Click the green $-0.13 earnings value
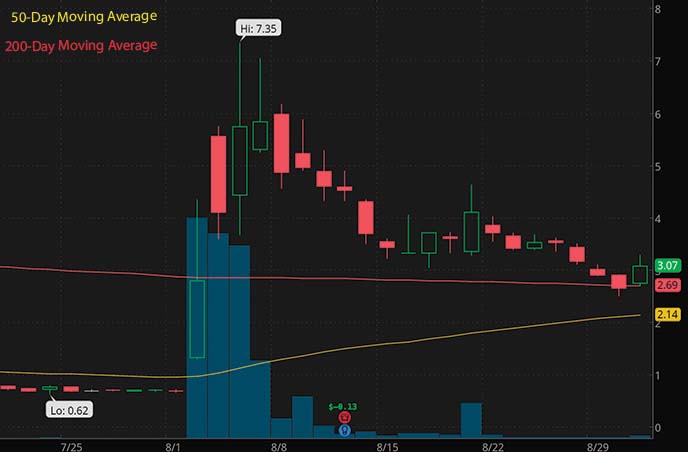 click(x=343, y=407)
